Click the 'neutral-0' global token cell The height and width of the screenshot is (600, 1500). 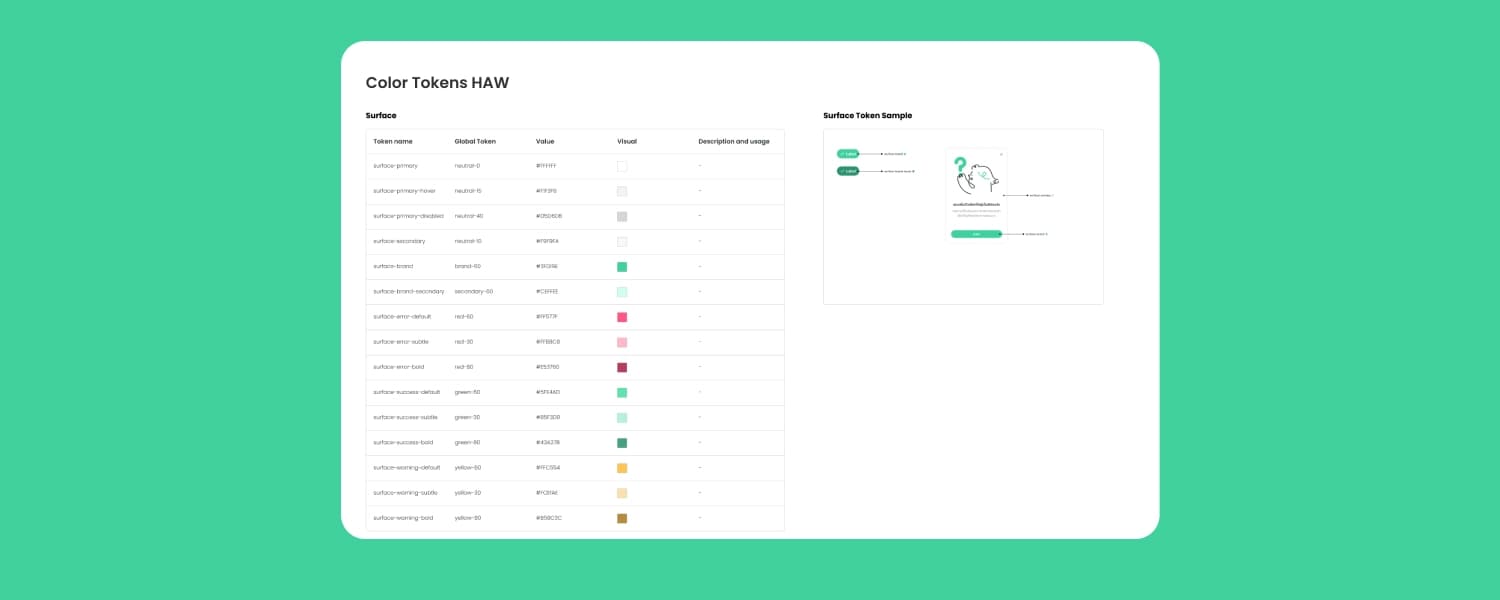pos(467,166)
